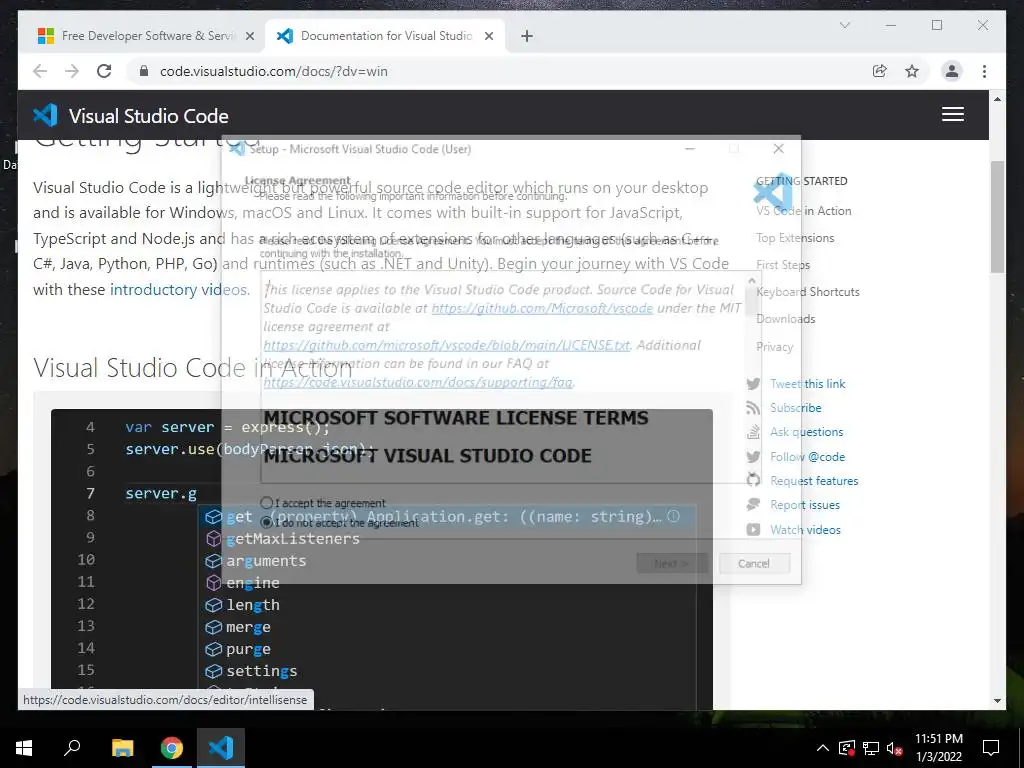Viewport: 1024px width, 768px height.
Task: Open Windows taskbar search
Action: pos(72,748)
